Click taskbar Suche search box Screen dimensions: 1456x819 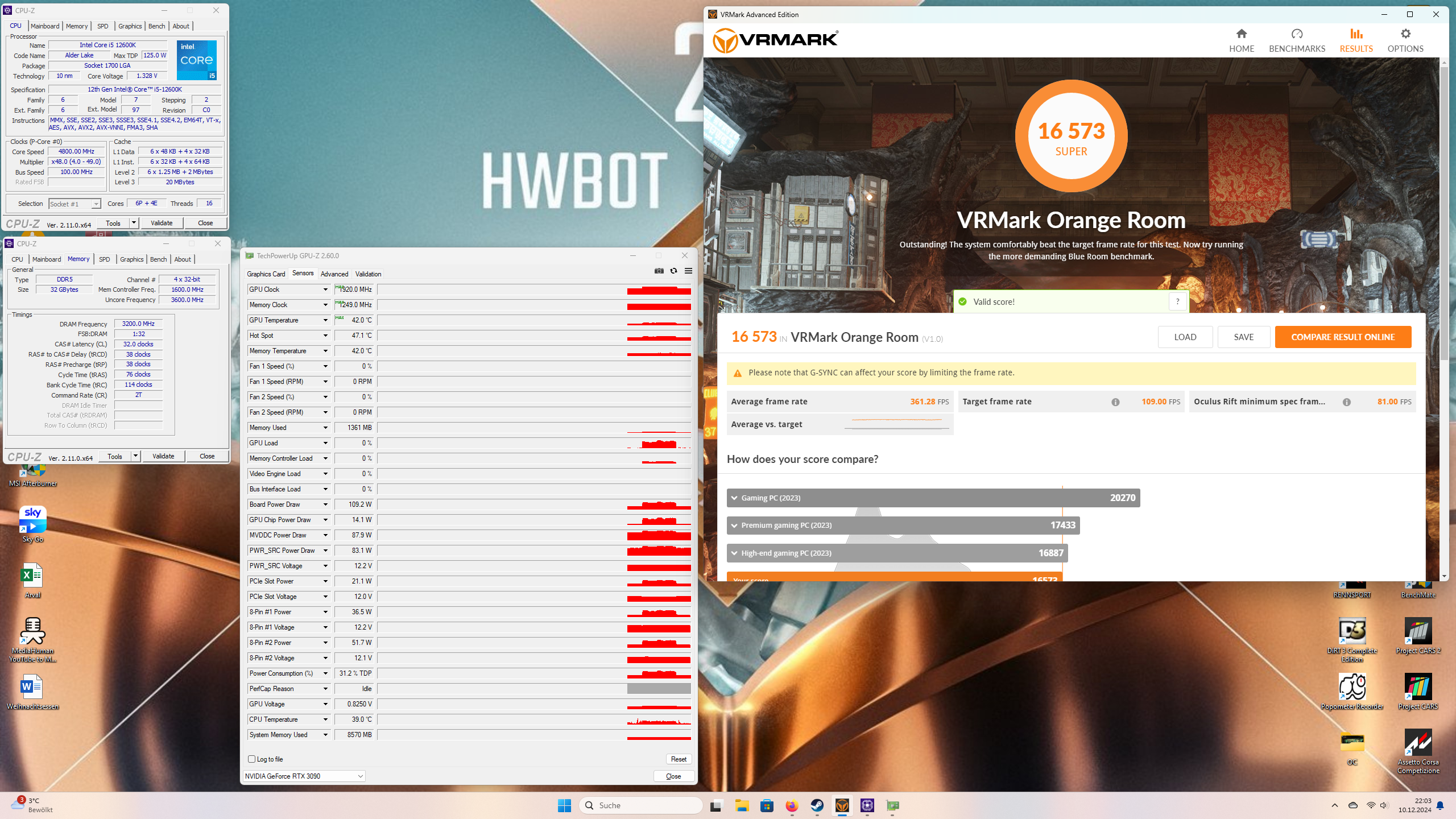coord(641,805)
